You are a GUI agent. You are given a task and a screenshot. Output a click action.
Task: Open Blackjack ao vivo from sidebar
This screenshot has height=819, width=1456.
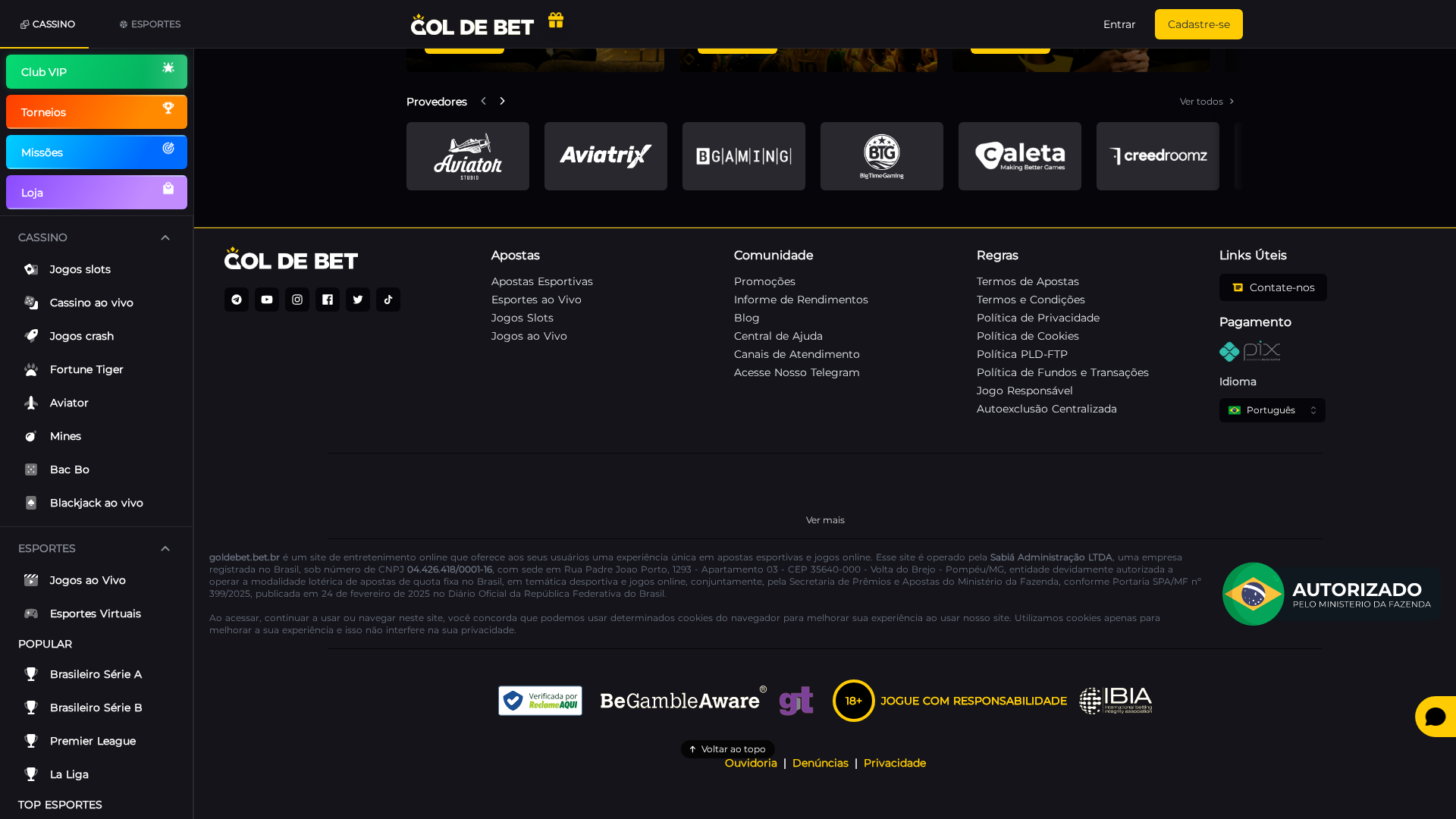tap(96, 503)
